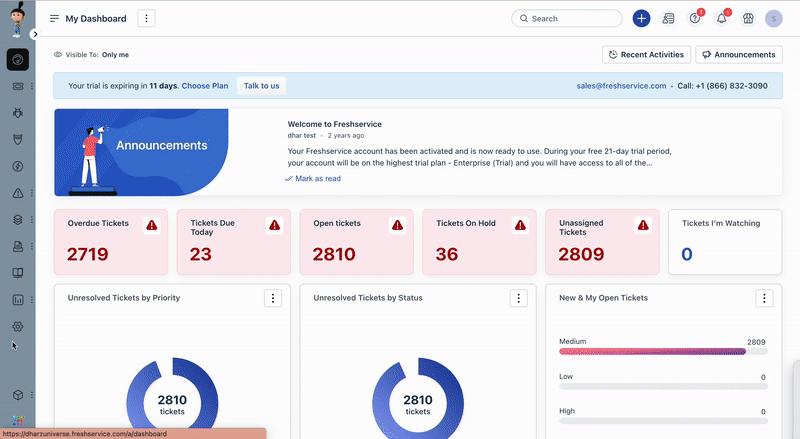Open the help question mark icon
The image size is (800, 439).
(695, 18)
